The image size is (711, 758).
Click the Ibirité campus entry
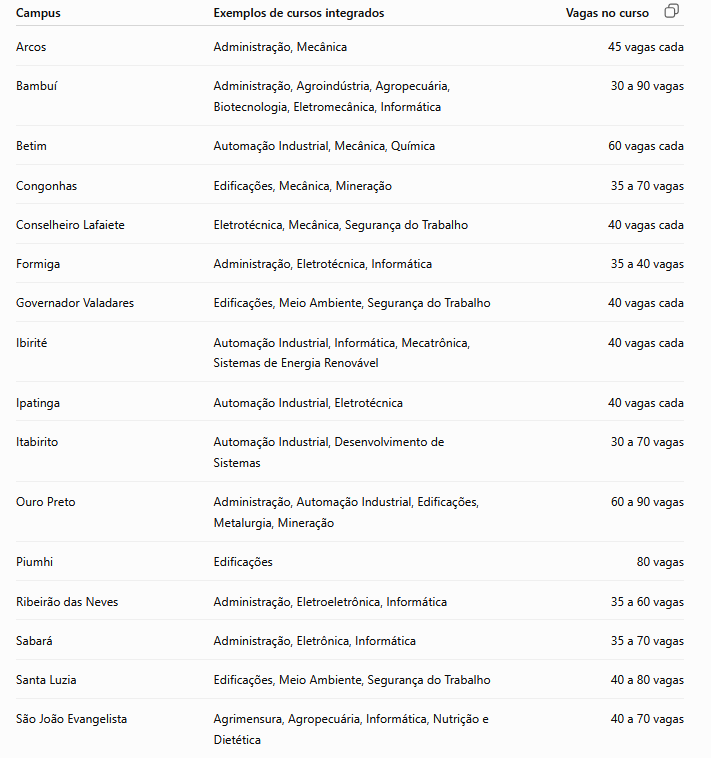coord(31,343)
